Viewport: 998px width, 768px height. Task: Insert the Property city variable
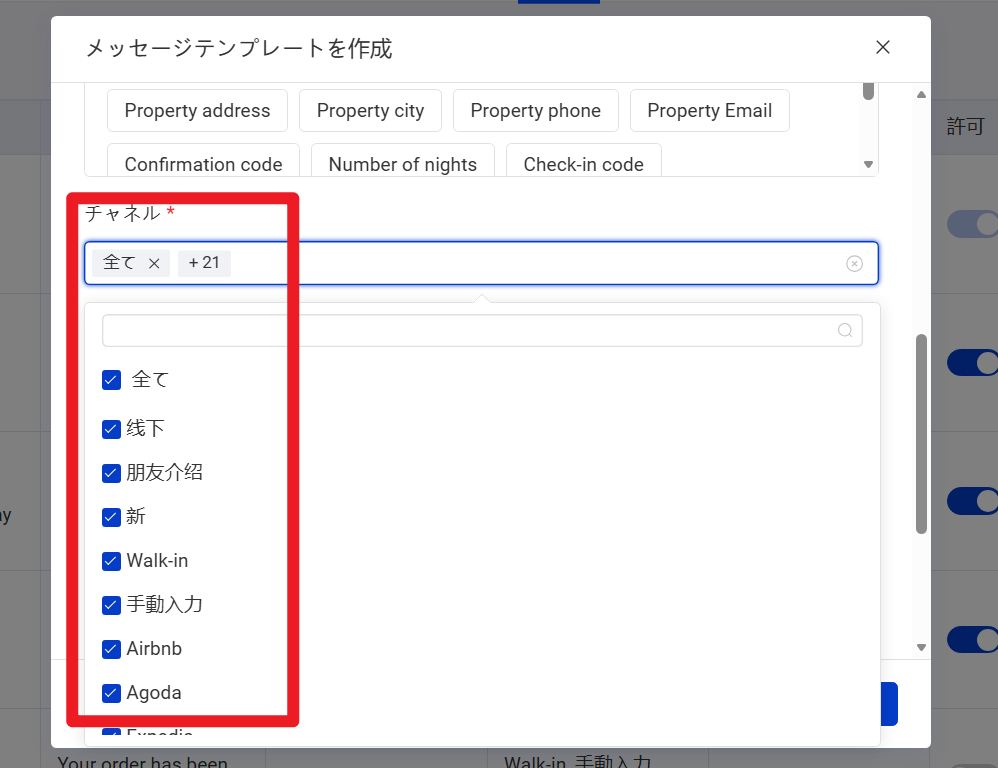(370, 111)
